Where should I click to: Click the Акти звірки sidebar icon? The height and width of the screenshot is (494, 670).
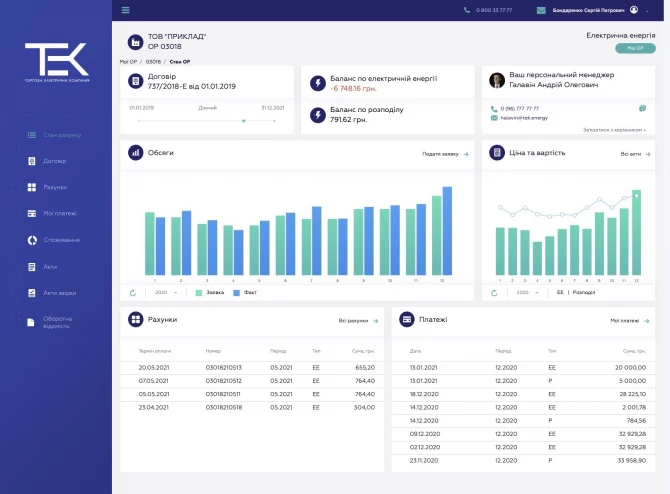[x=31, y=293]
